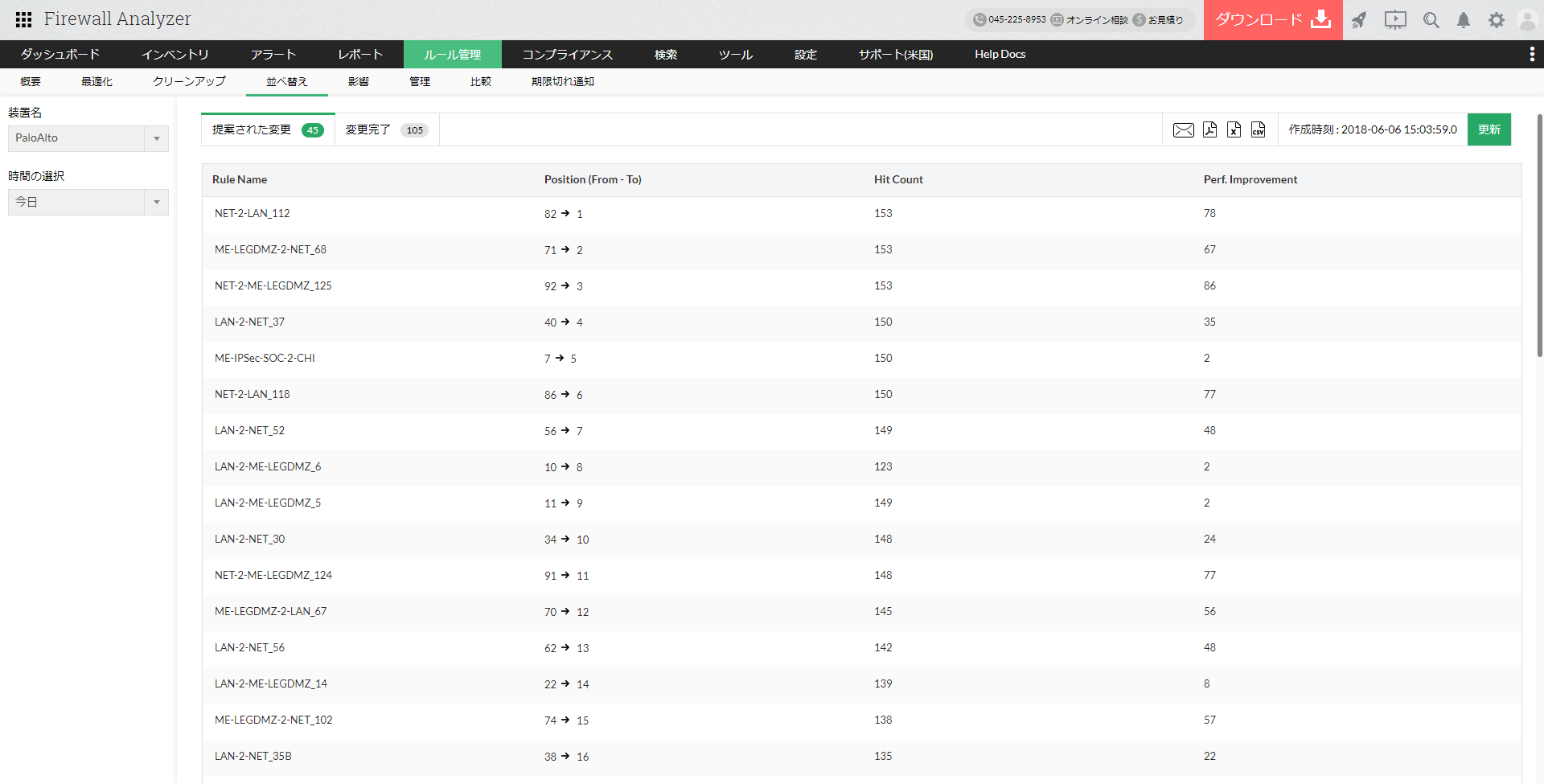Email the report via envelope icon
The height and width of the screenshot is (784, 1544).
point(1184,129)
